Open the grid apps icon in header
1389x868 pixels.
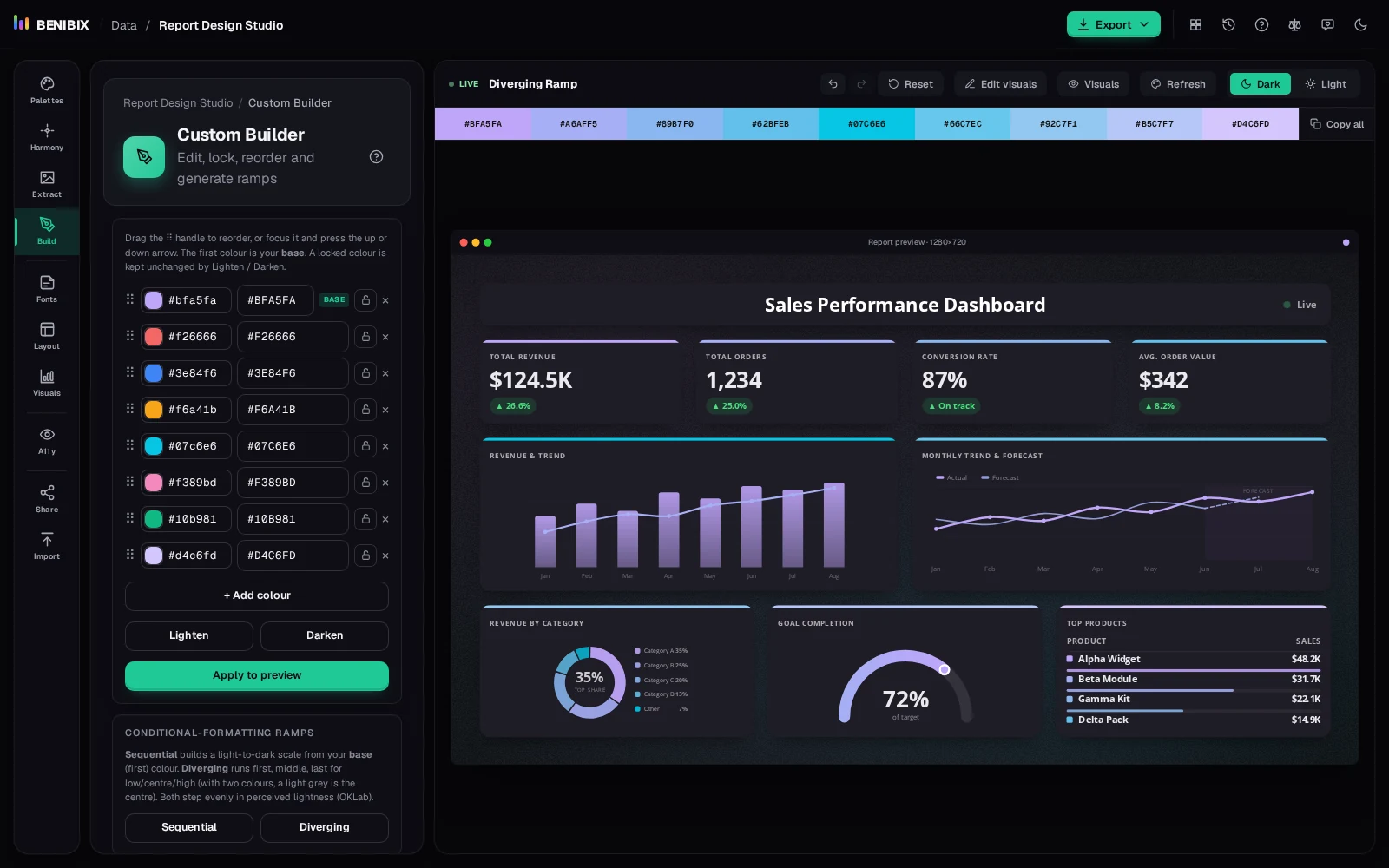(x=1195, y=25)
